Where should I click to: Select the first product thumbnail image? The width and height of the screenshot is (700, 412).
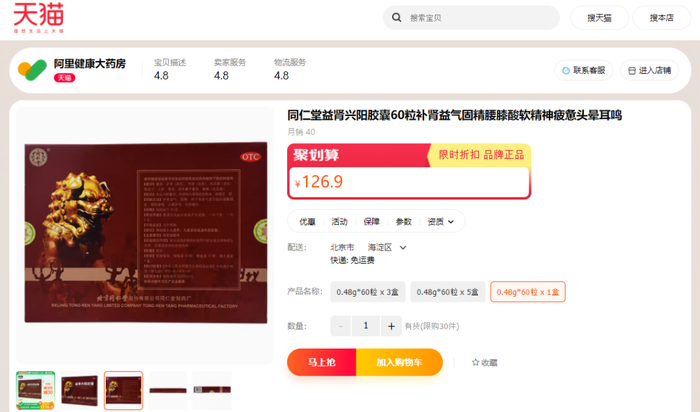(x=36, y=390)
